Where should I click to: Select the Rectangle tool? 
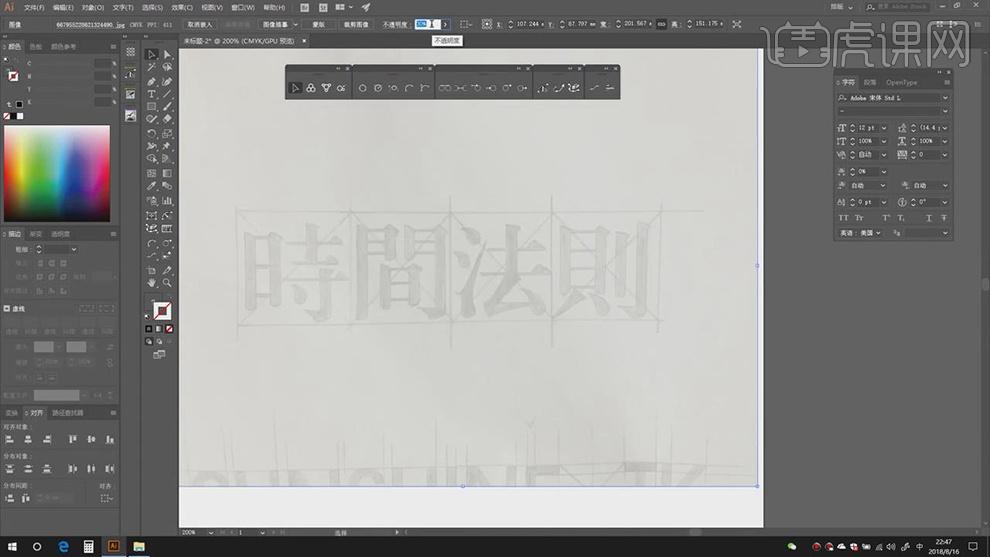(152, 107)
